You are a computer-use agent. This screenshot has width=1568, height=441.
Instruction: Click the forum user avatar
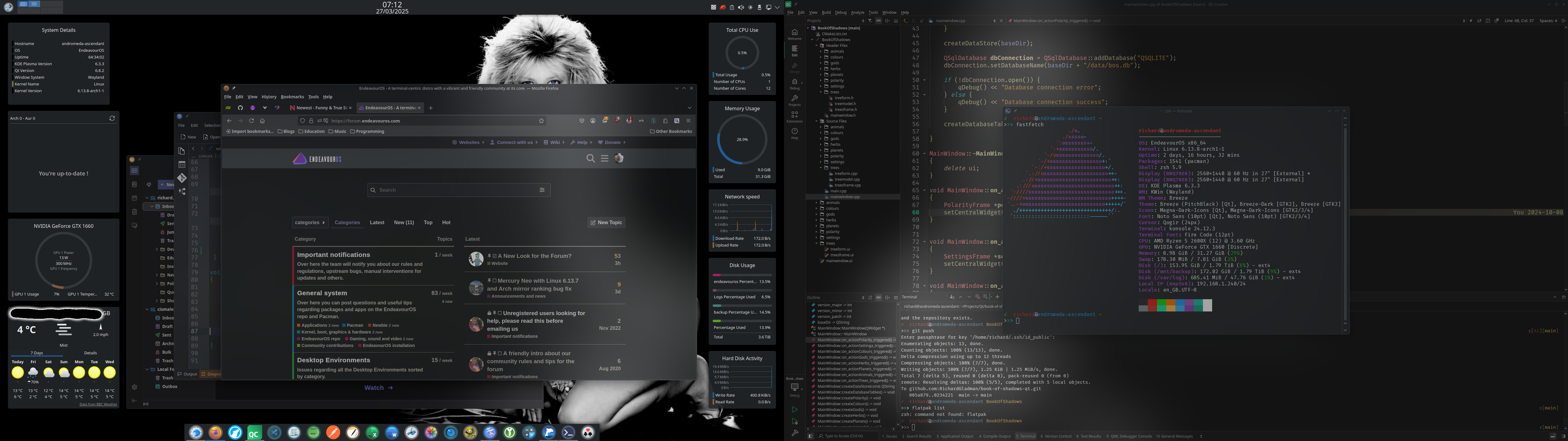coord(619,158)
